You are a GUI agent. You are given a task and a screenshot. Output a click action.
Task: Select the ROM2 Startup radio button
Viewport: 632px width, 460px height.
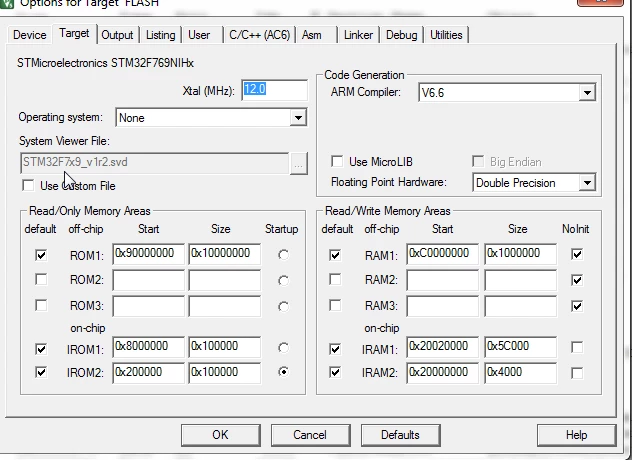pyautogui.click(x=283, y=280)
